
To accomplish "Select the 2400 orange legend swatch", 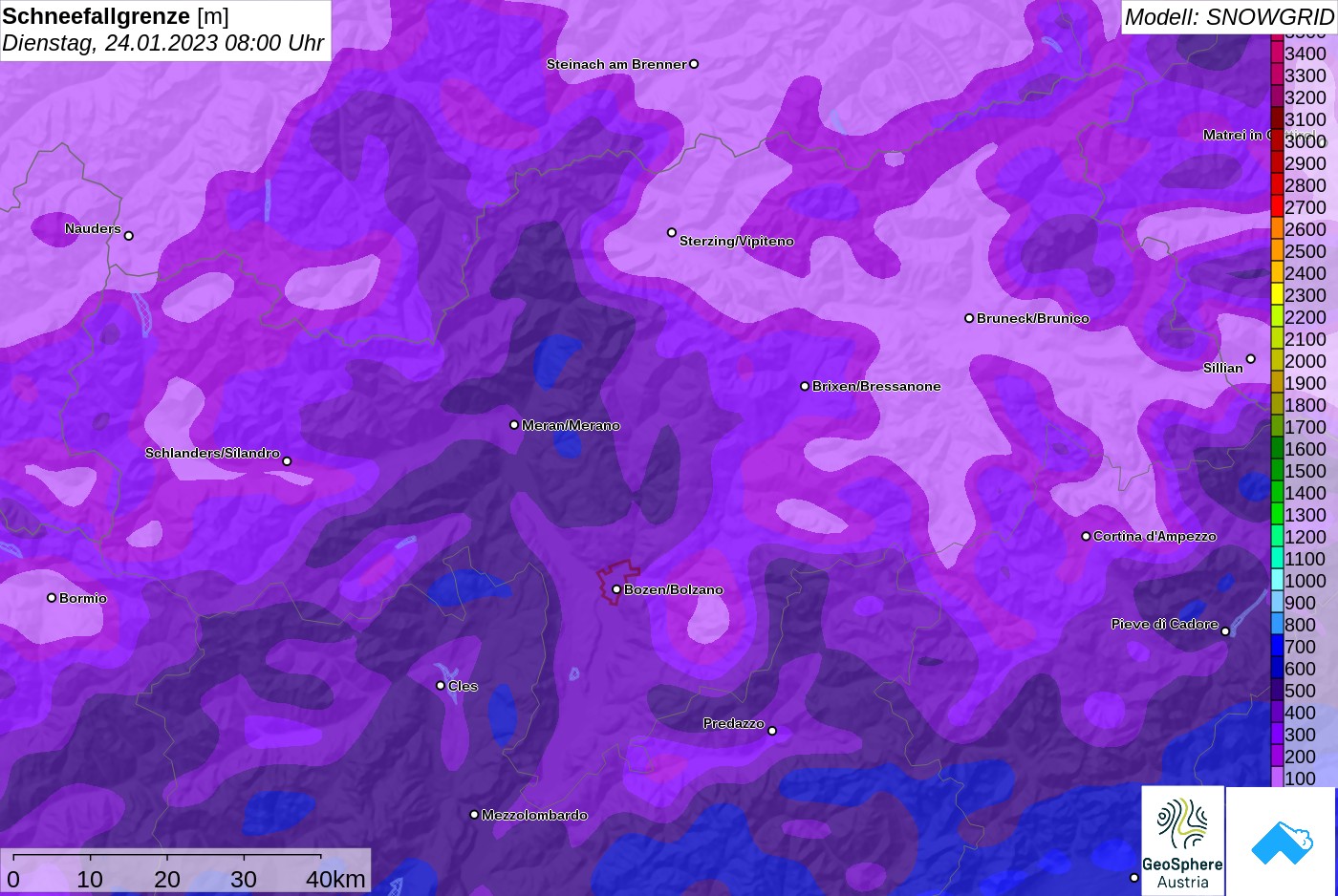I will (x=1277, y=273).
